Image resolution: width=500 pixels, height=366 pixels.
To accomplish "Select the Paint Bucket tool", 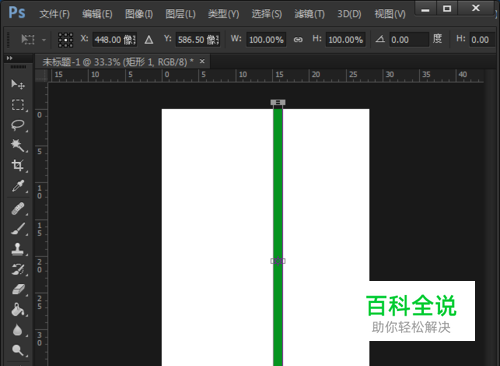I will 18,310.
